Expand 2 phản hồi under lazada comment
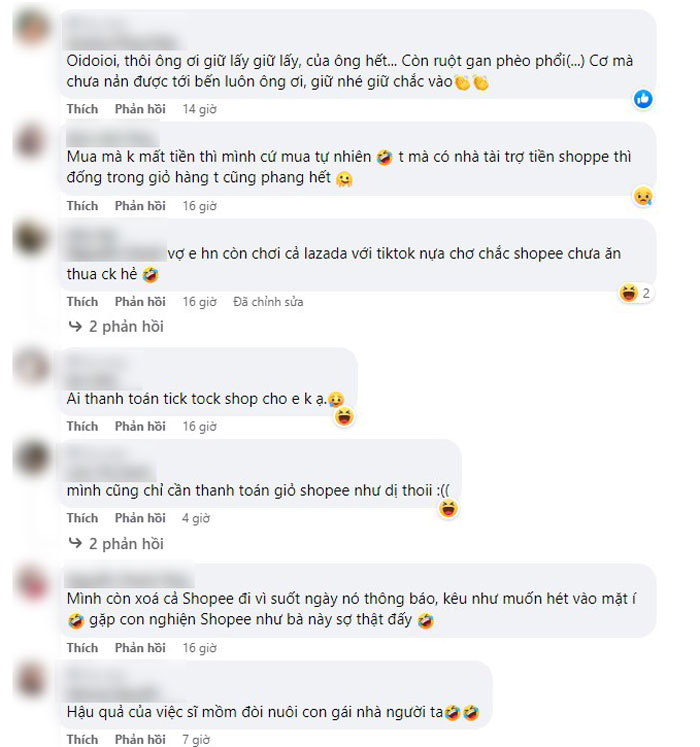 (x=126, y=326)
